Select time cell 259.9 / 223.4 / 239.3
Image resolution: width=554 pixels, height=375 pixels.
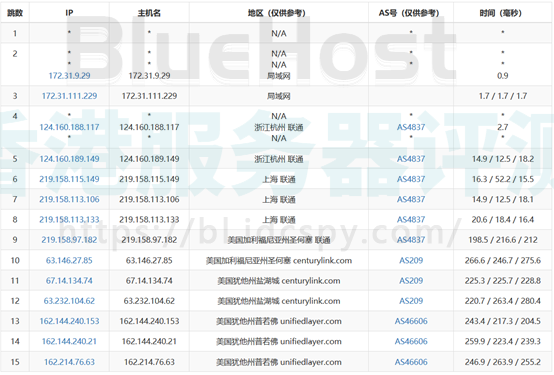click(x=503, y=341)
